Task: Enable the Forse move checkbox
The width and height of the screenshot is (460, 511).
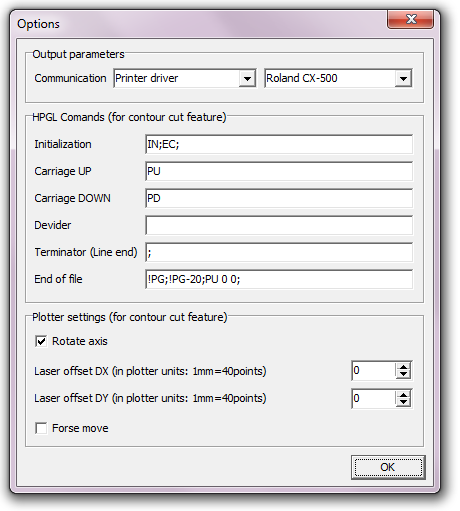Action: pyautogui.click(x=41, y=428)
